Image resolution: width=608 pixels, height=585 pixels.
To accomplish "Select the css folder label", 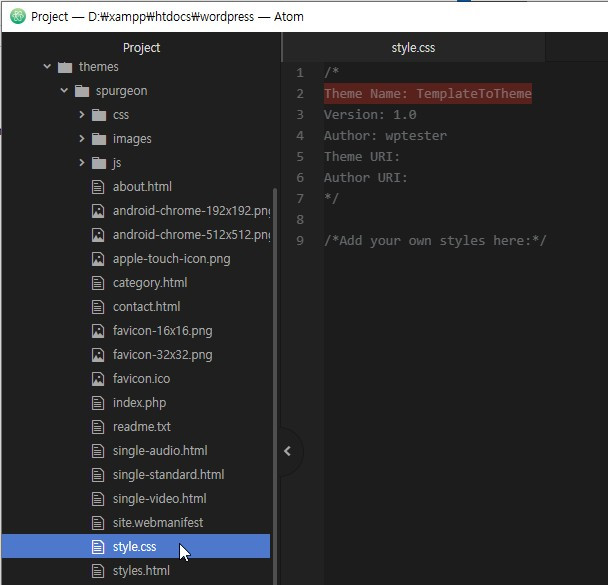I will point(121,115).
